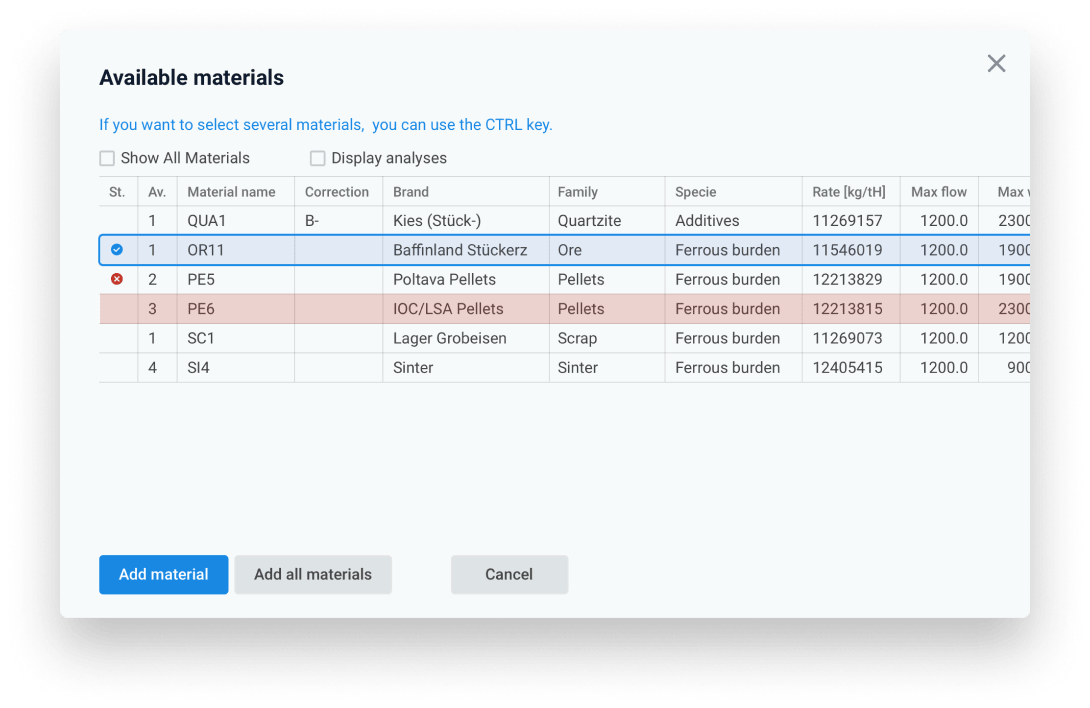
Task: Sort table by Rate [kg/tH] header
Action: pyautogui.click(x=849, y=192)
